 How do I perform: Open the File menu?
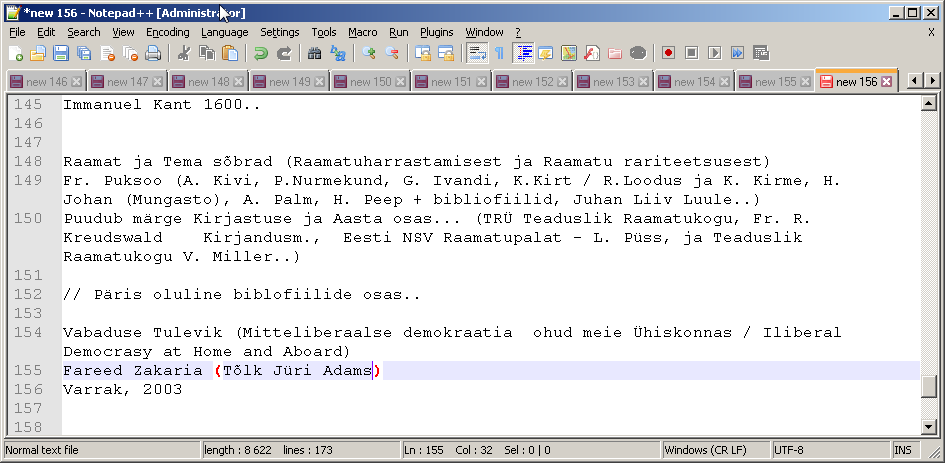pyautogui.click(x=17, y=32)
